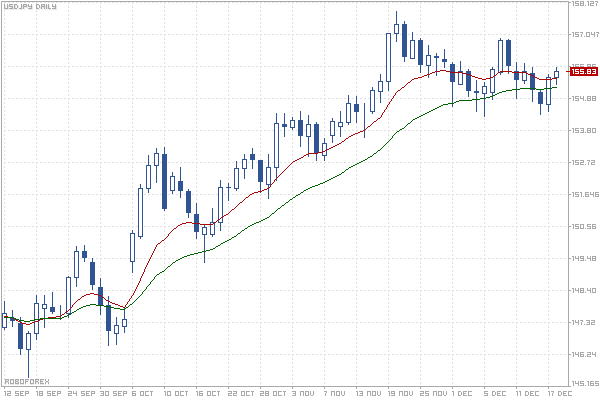600x400 pixels.
Task: Click the USDJPY DAILY chart title
Action: click(x=28, y=6)
